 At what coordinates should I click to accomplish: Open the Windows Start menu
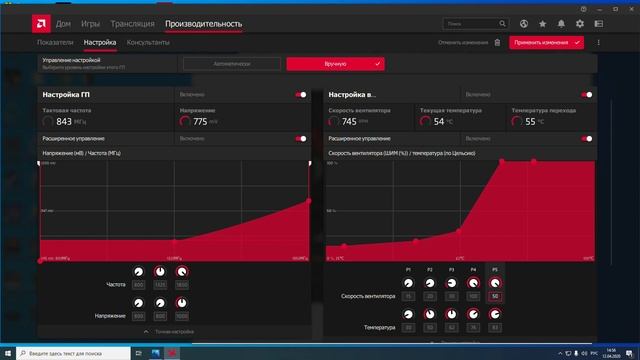point(8,353)
